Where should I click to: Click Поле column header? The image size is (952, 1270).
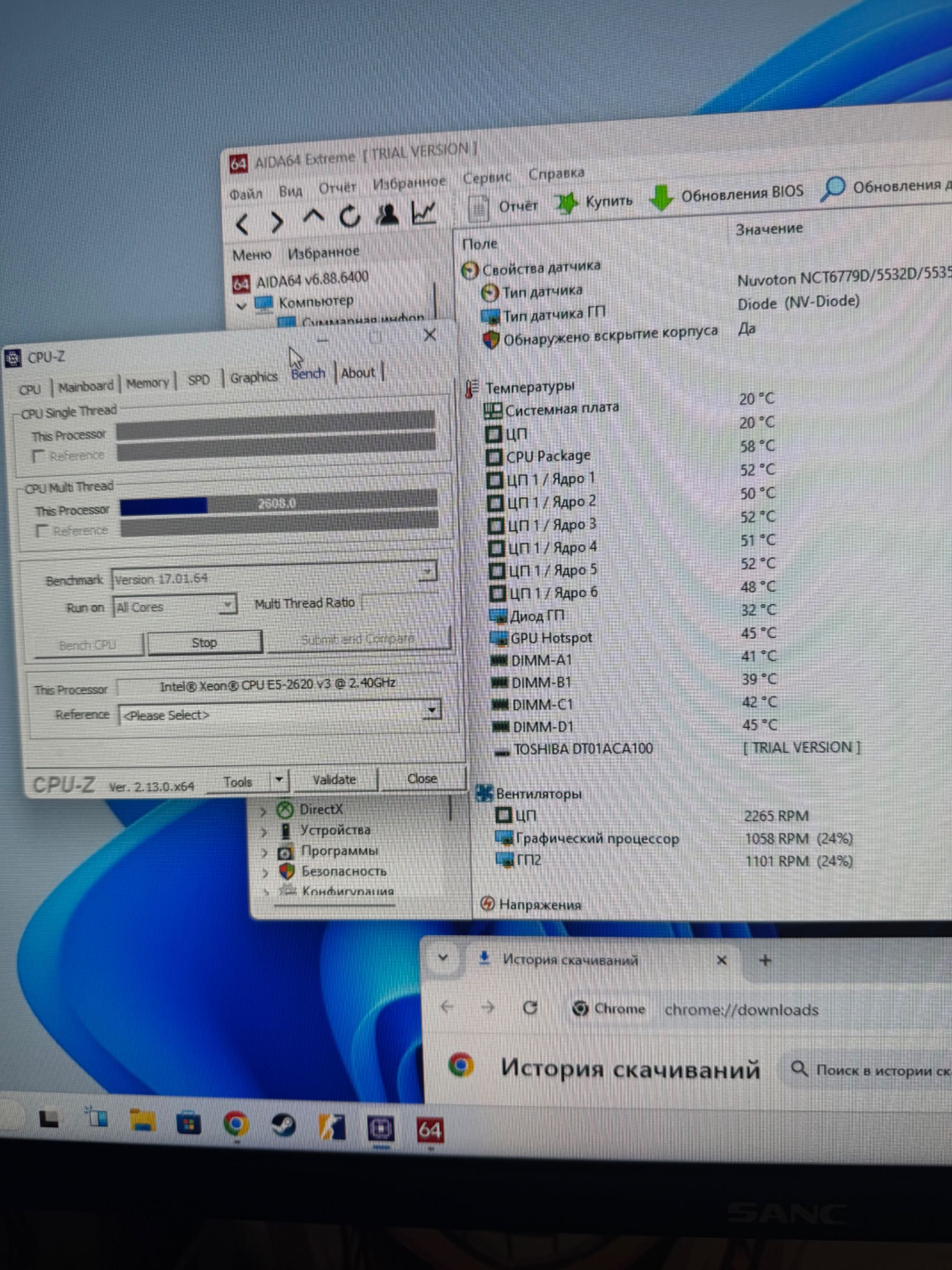[x=480, y=244]
